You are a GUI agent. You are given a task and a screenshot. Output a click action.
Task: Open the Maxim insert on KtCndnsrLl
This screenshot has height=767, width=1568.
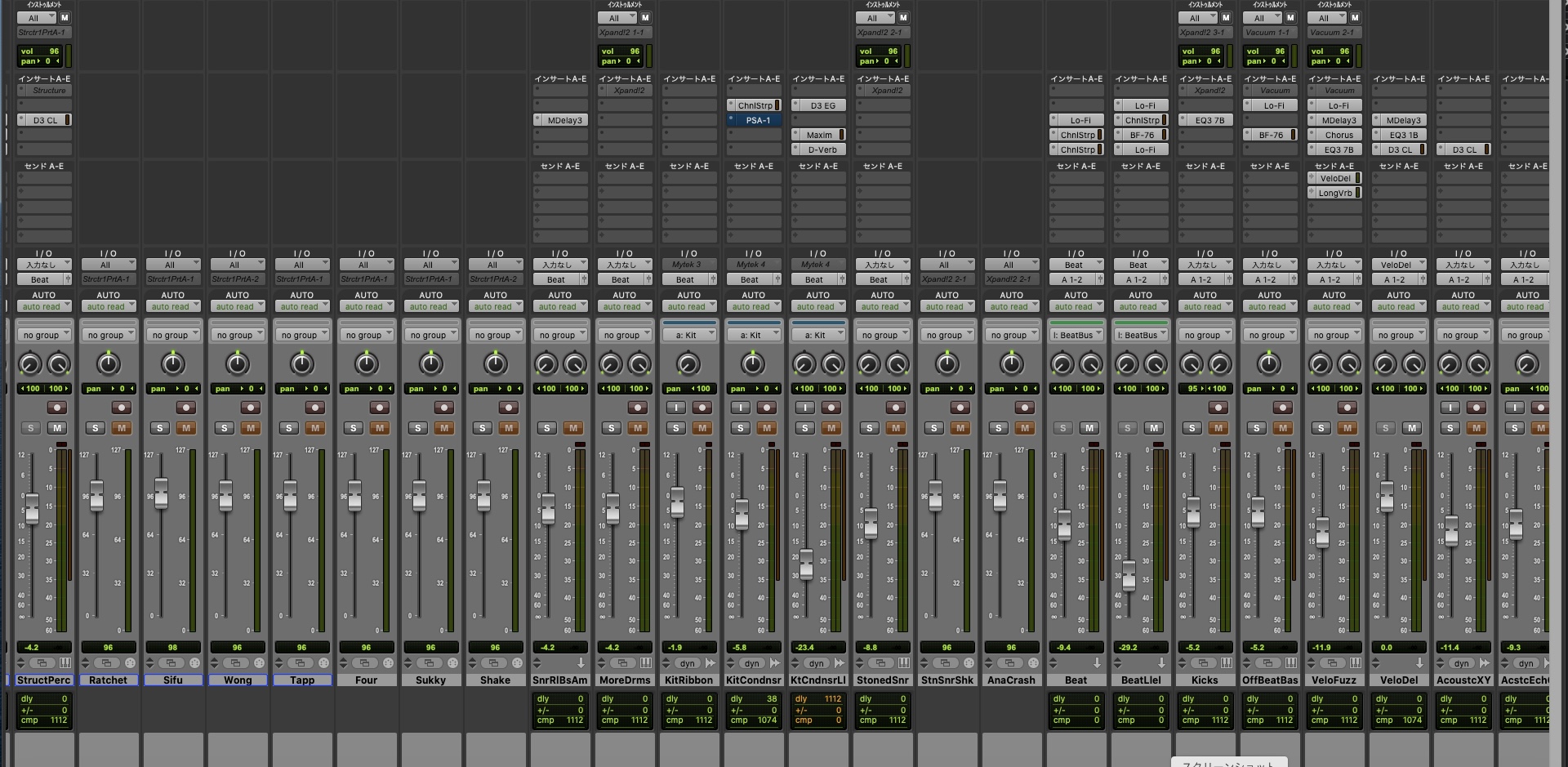(818, 135)
